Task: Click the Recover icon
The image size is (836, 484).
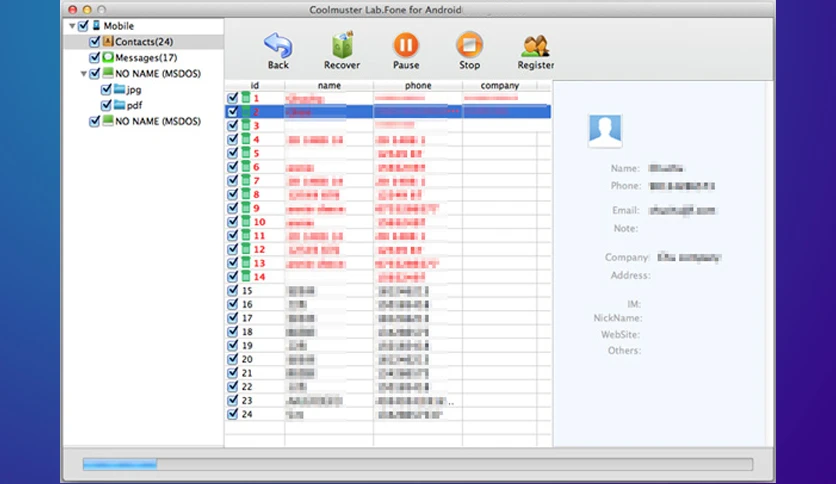Action: point(342,45)
